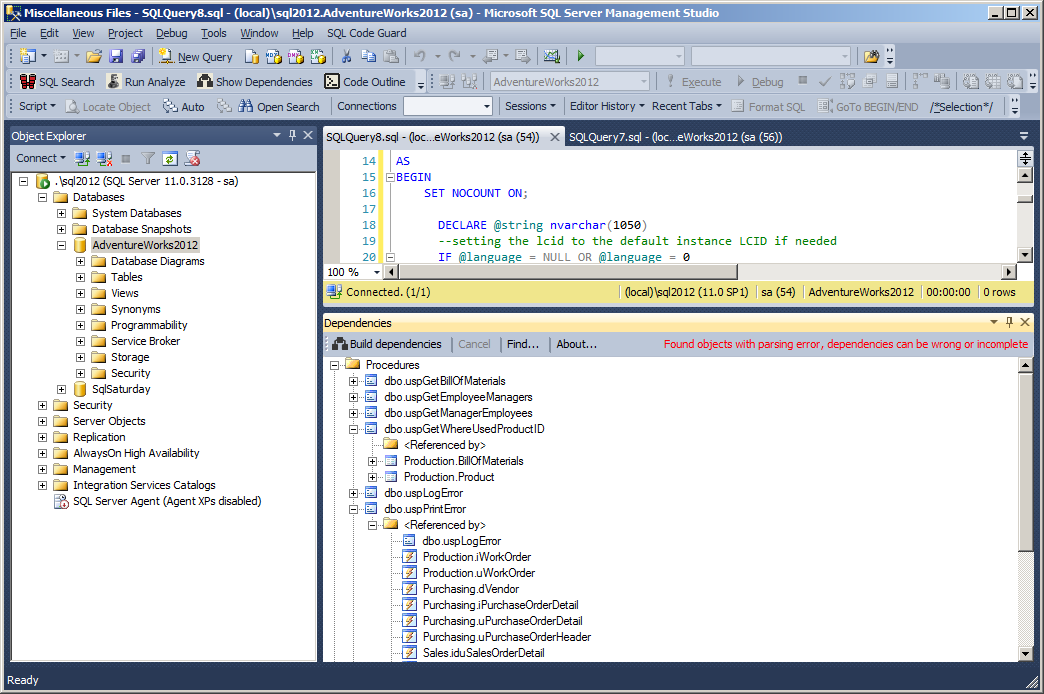Viewport: 1044px width, 694px height.
Task: Run Analyze from SQL Code Guard toolbar
Action: 146,82
